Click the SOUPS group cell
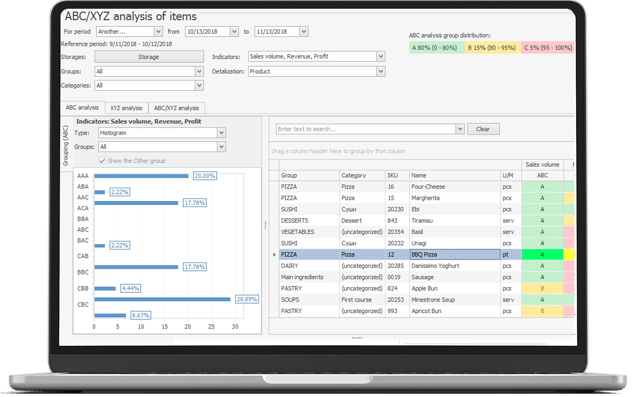Screen dimensions: 636x397 (309, 300)
